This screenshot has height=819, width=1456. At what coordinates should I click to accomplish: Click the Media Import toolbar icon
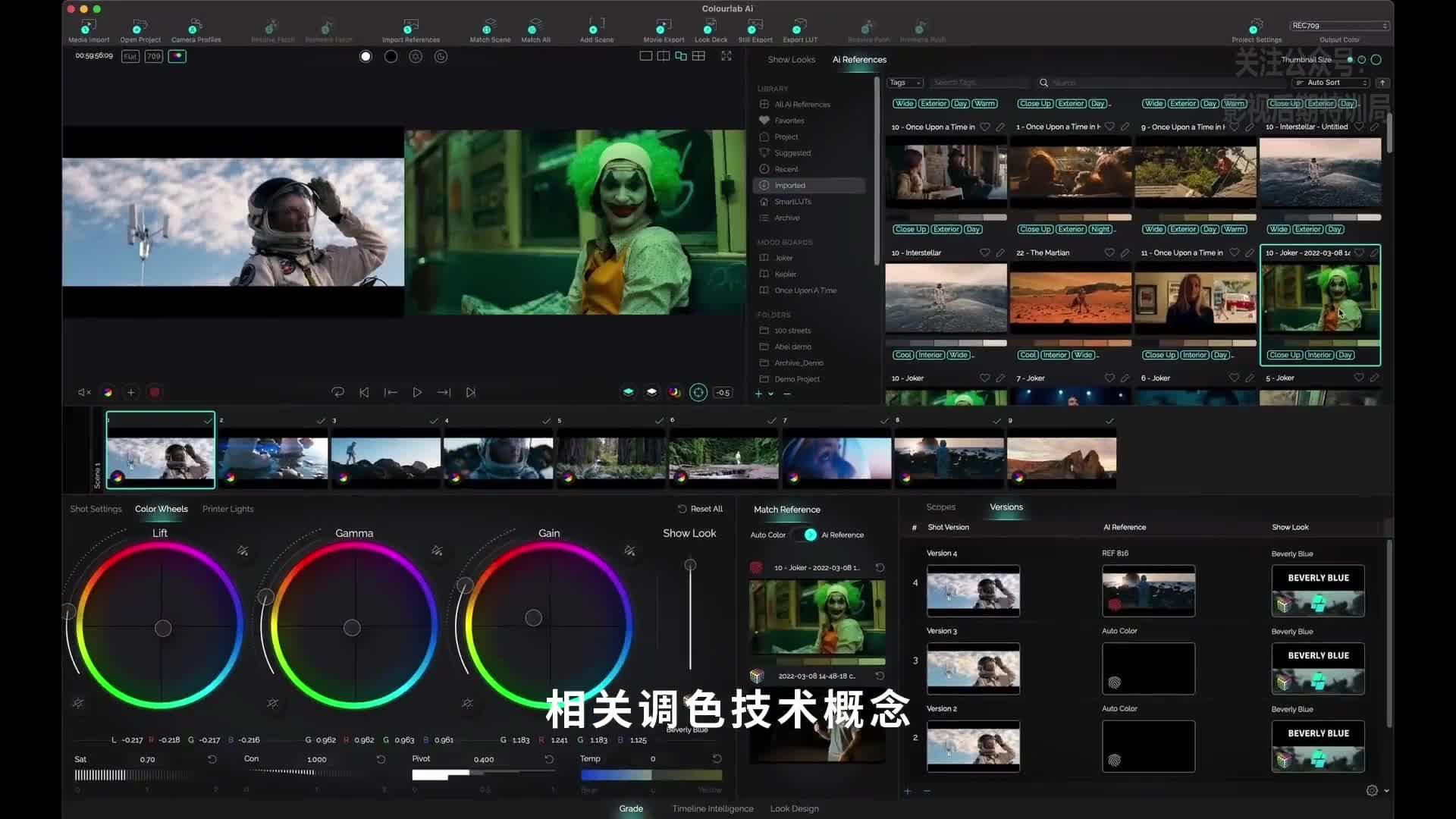89,29
